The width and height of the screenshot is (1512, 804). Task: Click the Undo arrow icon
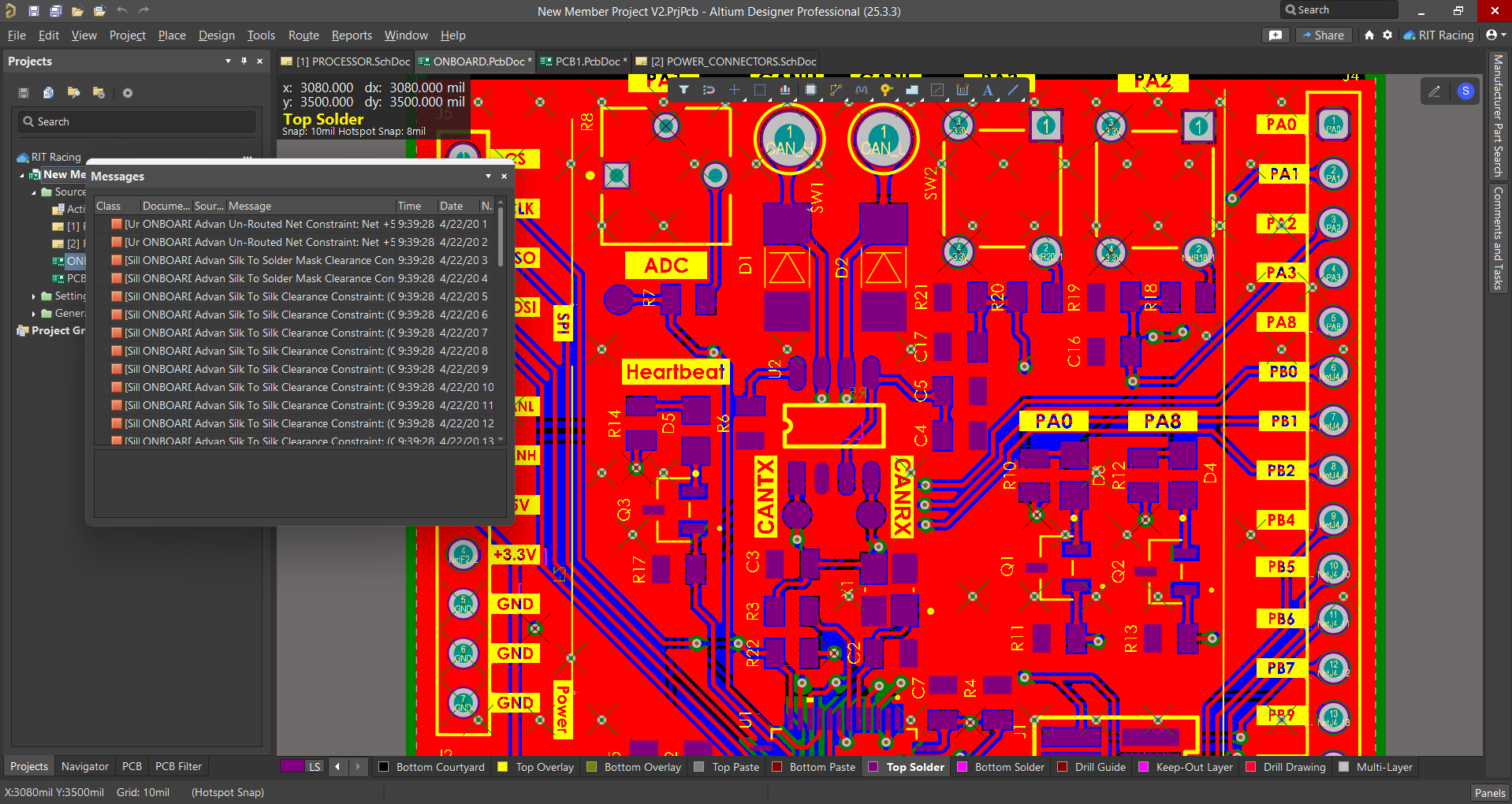pyautogui.click(x=121, y=10)
